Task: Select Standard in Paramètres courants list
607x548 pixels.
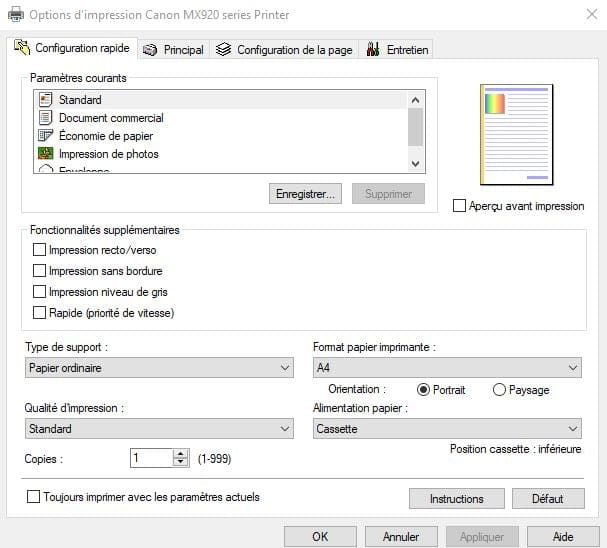Action: coord(221,100)
